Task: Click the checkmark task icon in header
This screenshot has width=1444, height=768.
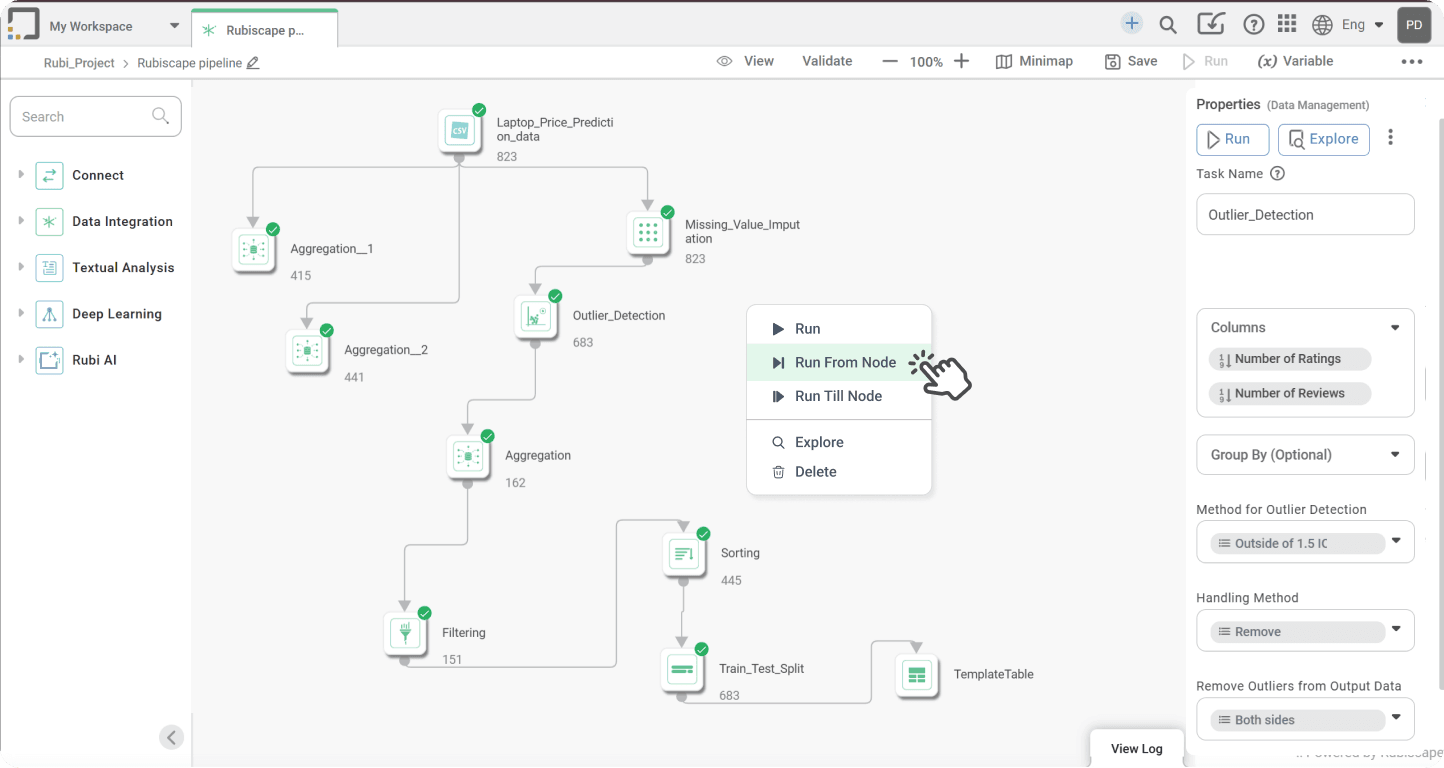Action: (x=1211, y=24)
